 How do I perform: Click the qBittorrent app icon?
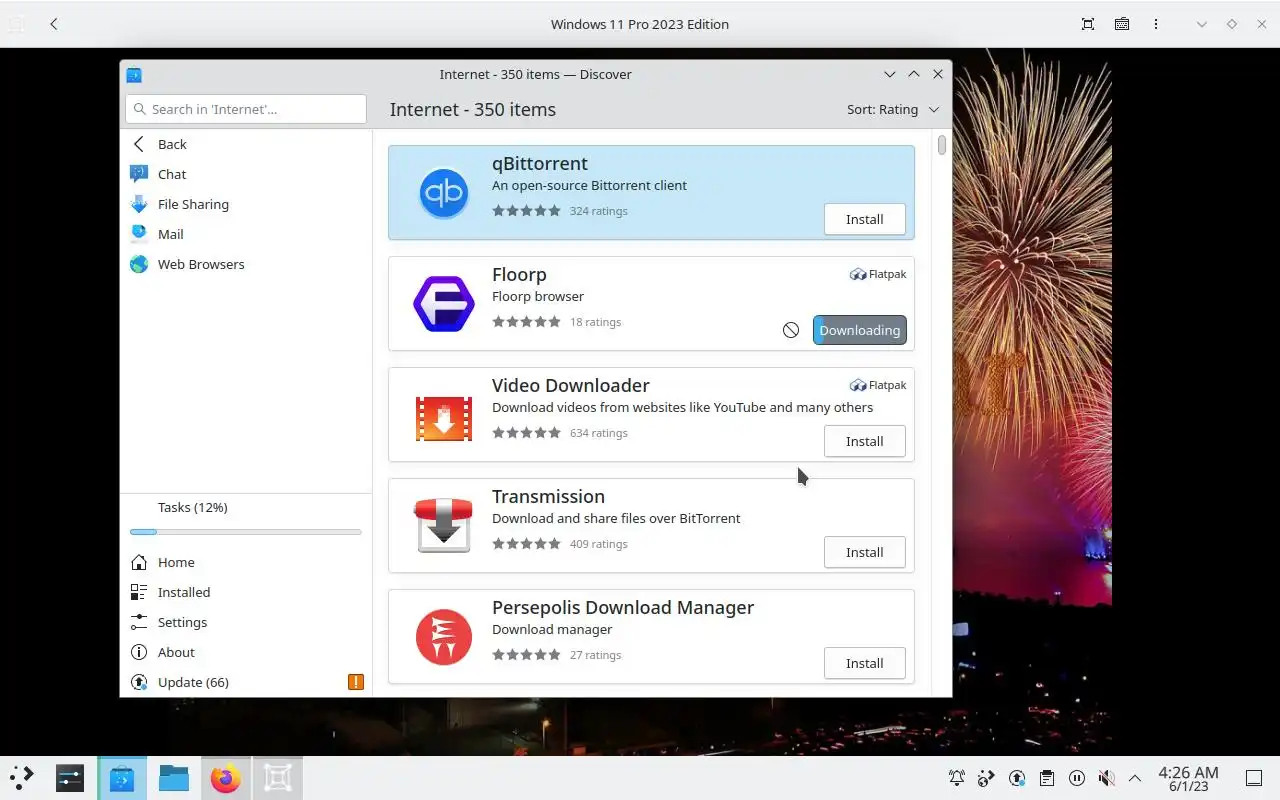tap(443, 192)
